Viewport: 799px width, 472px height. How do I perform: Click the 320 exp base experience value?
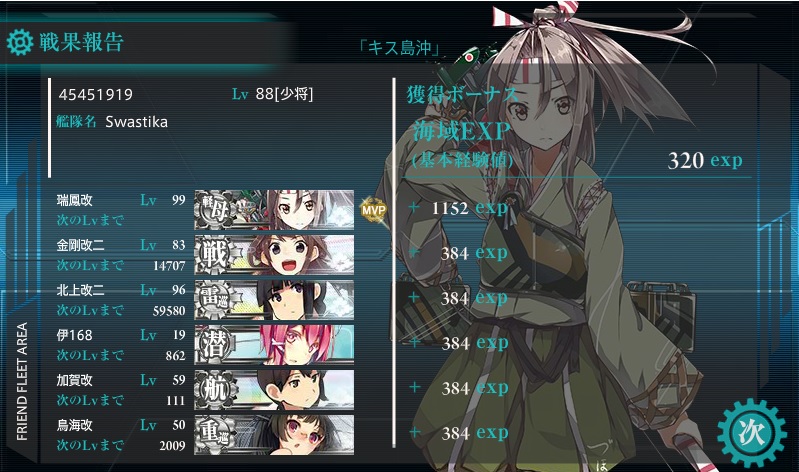[x=705, y=160]
